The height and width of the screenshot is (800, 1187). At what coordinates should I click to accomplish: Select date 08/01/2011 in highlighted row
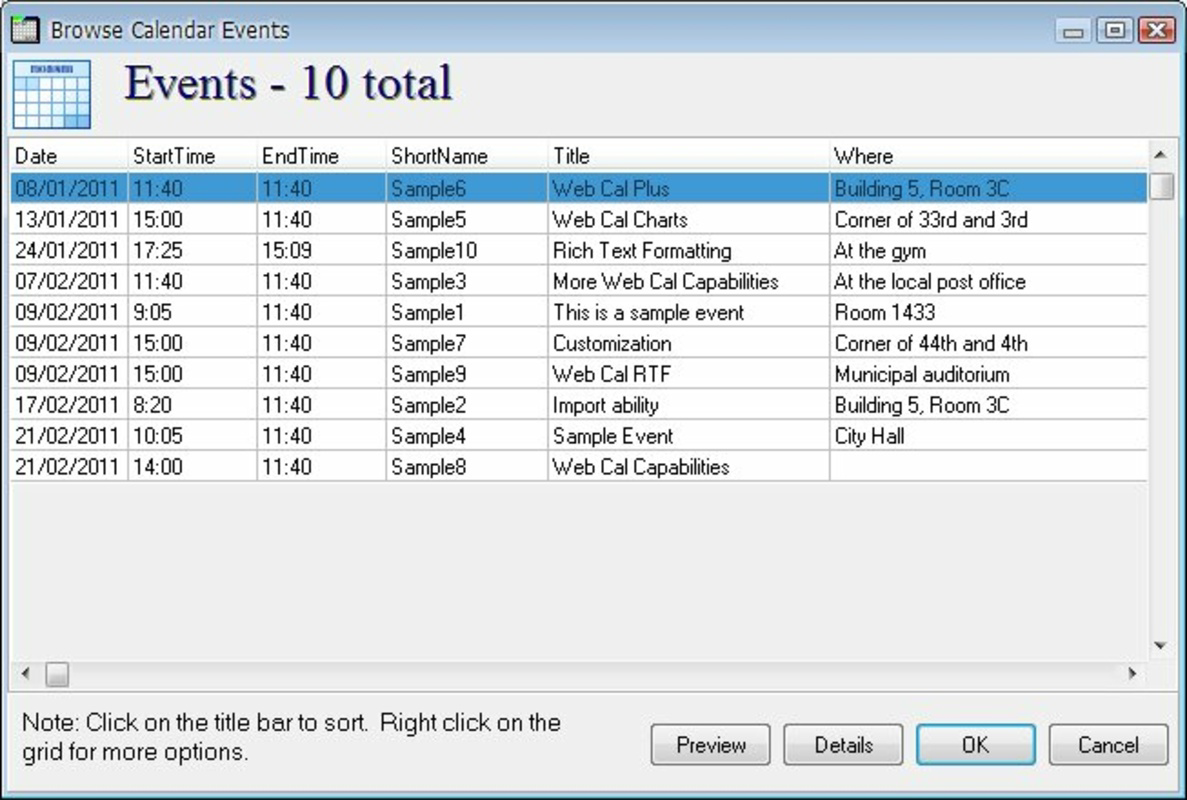[69, 188]
